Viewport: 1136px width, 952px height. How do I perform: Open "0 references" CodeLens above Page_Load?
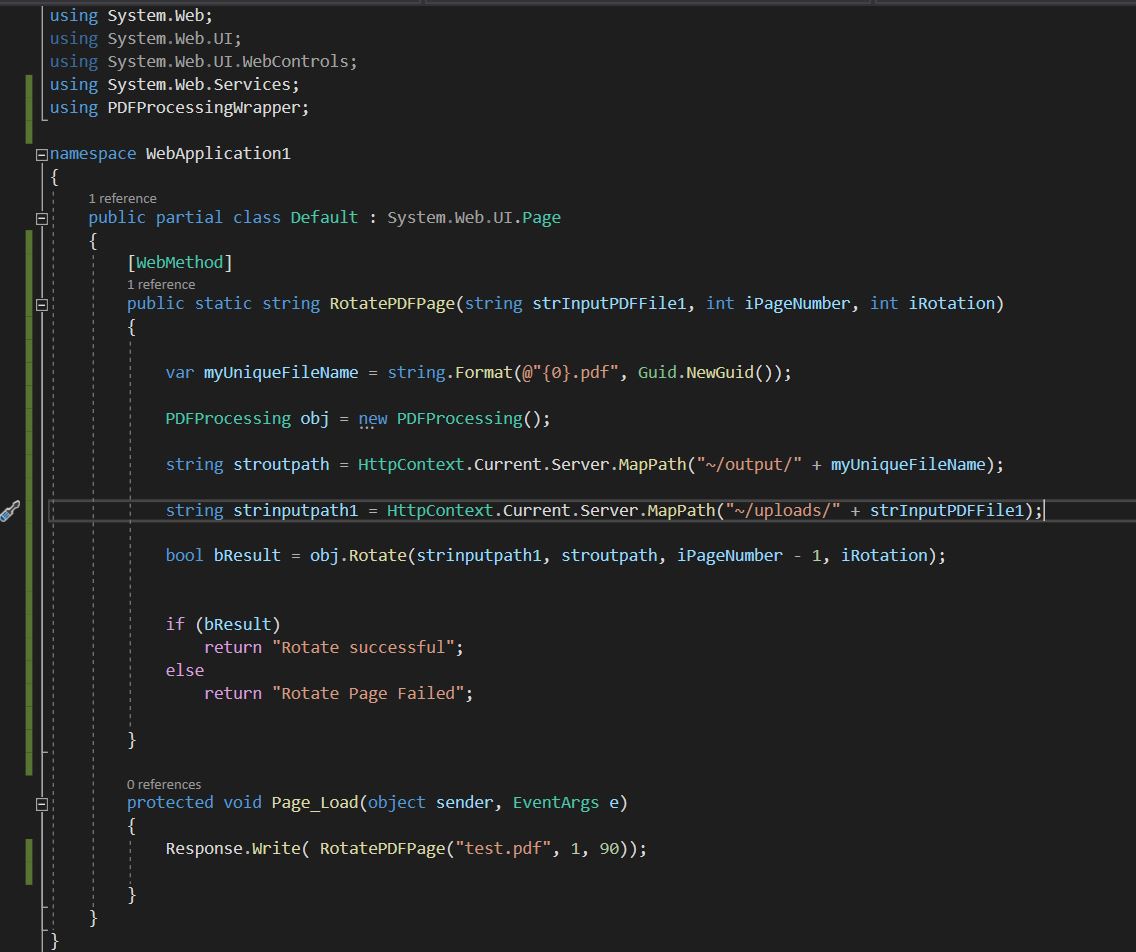(164, 784)
